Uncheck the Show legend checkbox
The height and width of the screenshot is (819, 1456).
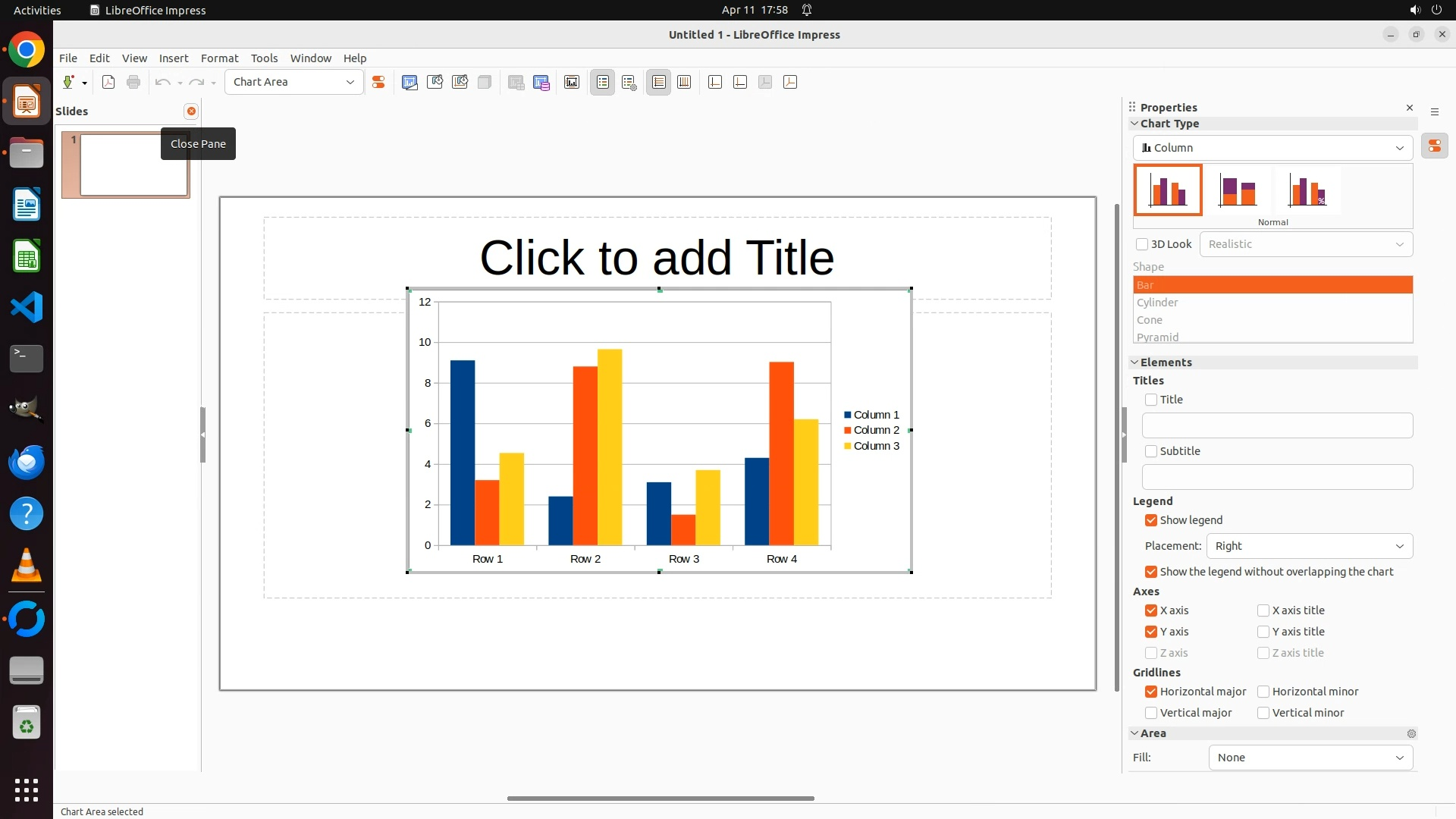(x=1151, y=520)
